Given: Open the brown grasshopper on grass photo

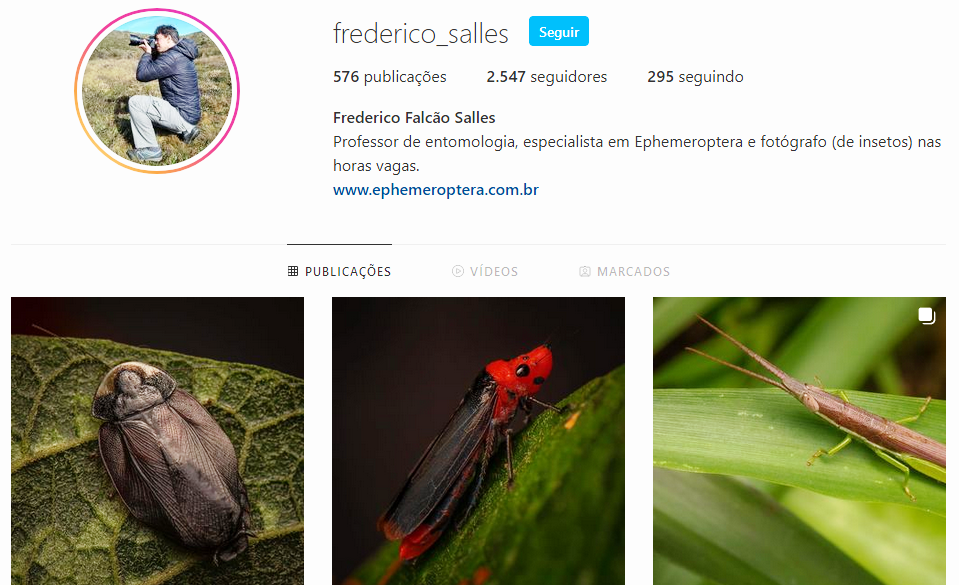Looking at the screenshot, I should pos(799,441).
